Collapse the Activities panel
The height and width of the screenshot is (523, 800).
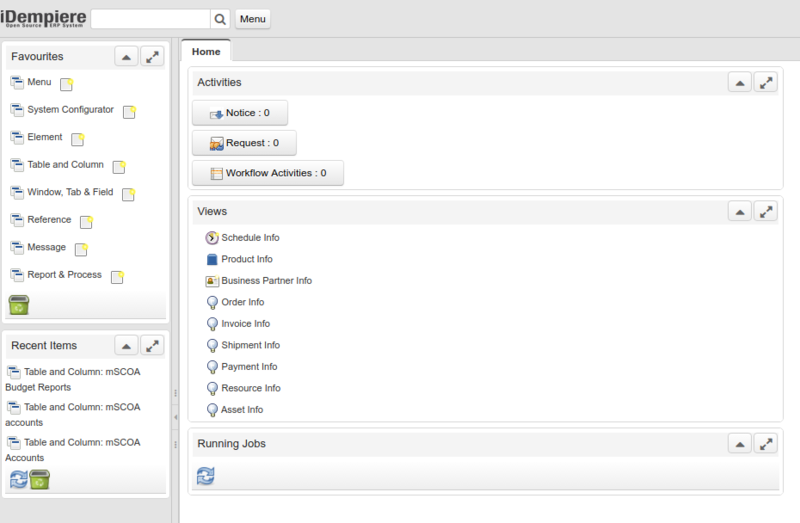739,83
